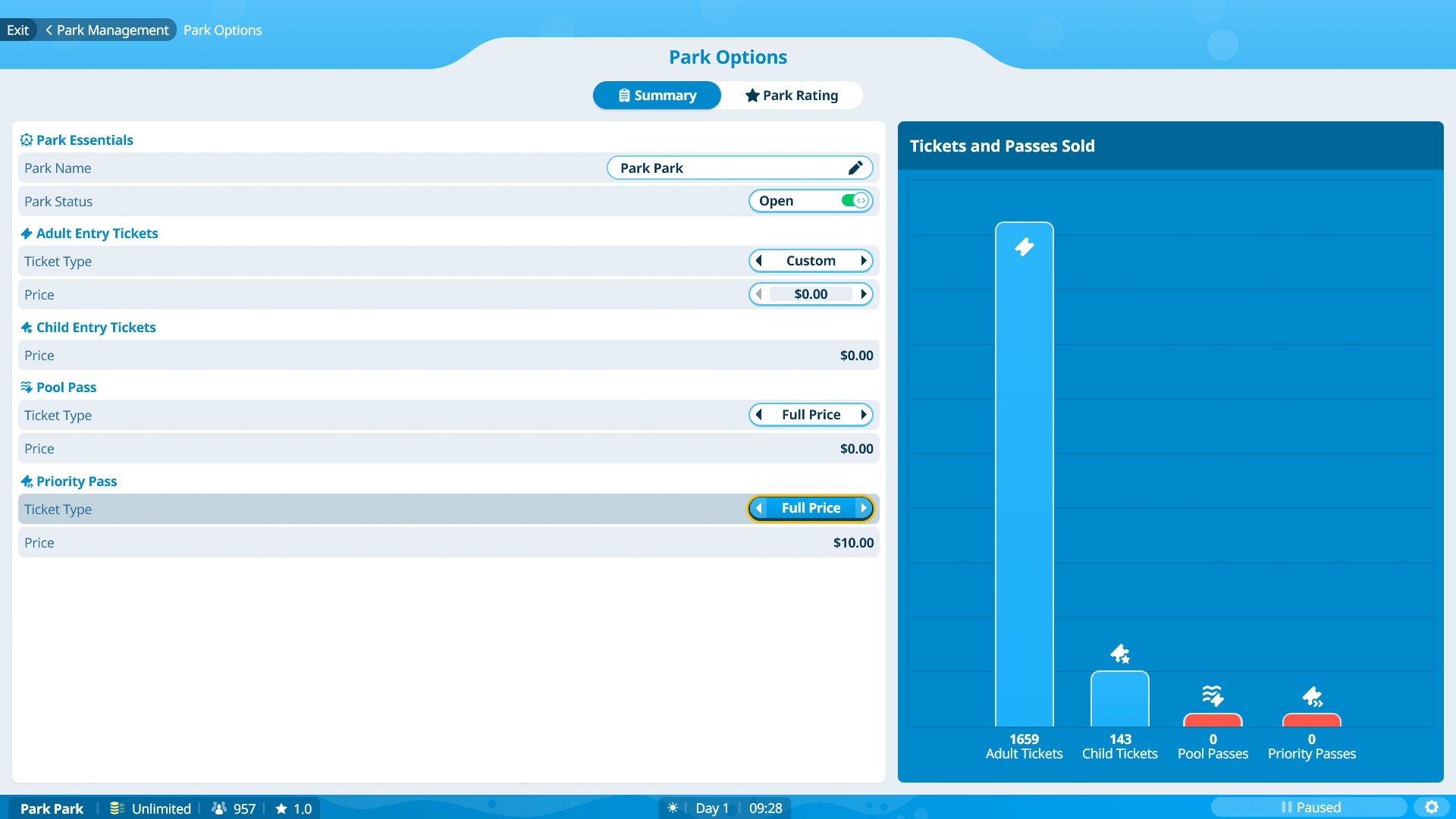Click the Park Essentials section icon

(x=26, y=140)
